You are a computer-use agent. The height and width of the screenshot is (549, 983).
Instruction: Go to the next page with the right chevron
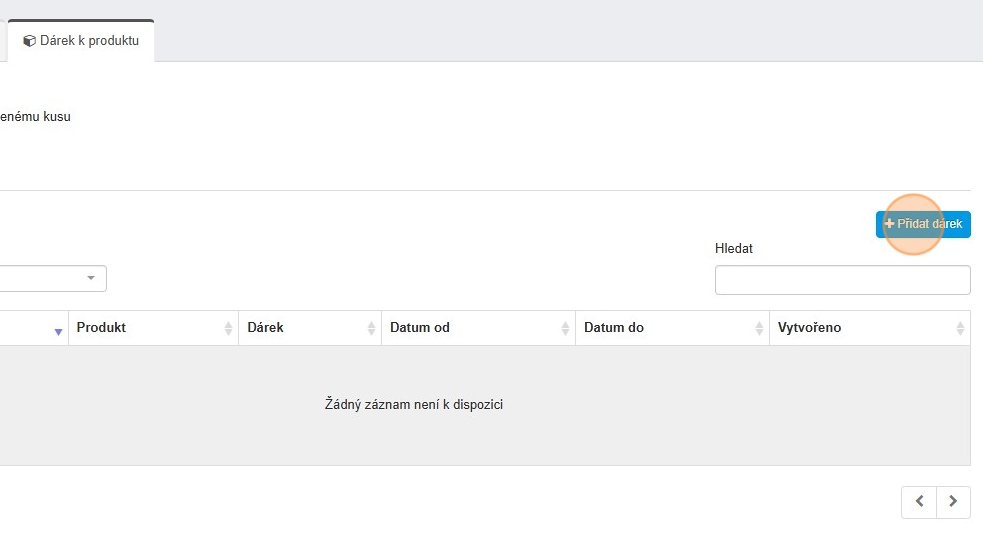click(953, 502)
